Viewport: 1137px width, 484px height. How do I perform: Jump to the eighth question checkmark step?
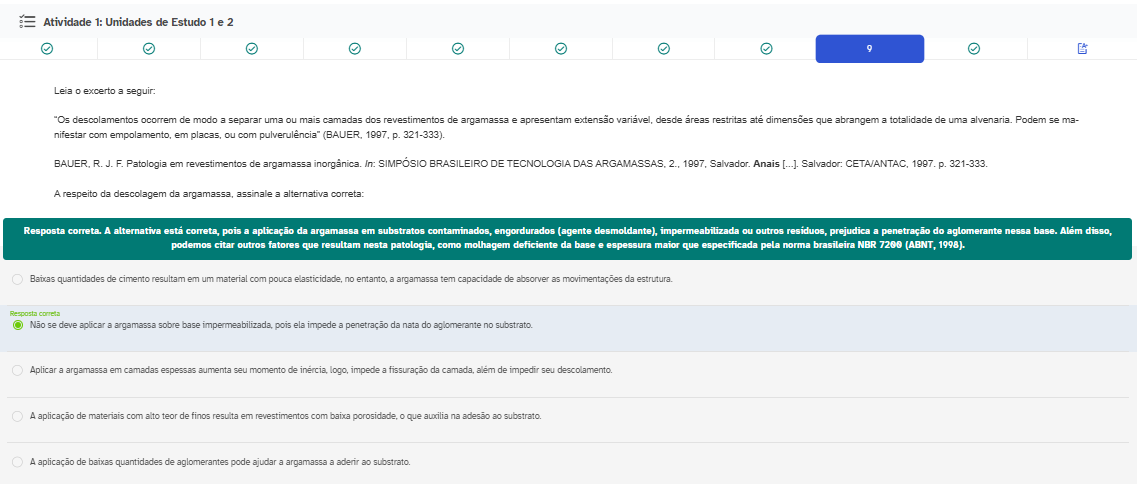coord(766,48)
